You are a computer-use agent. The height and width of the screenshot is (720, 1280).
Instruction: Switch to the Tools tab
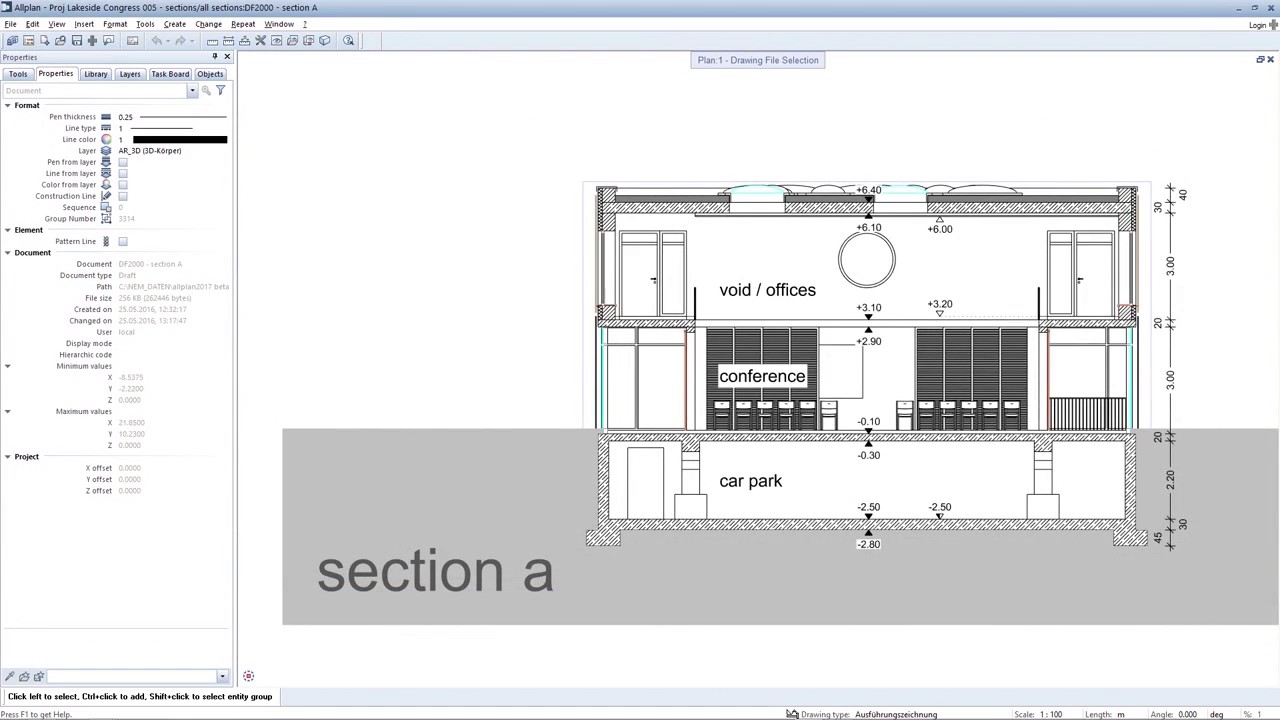[x=18, y=74]
